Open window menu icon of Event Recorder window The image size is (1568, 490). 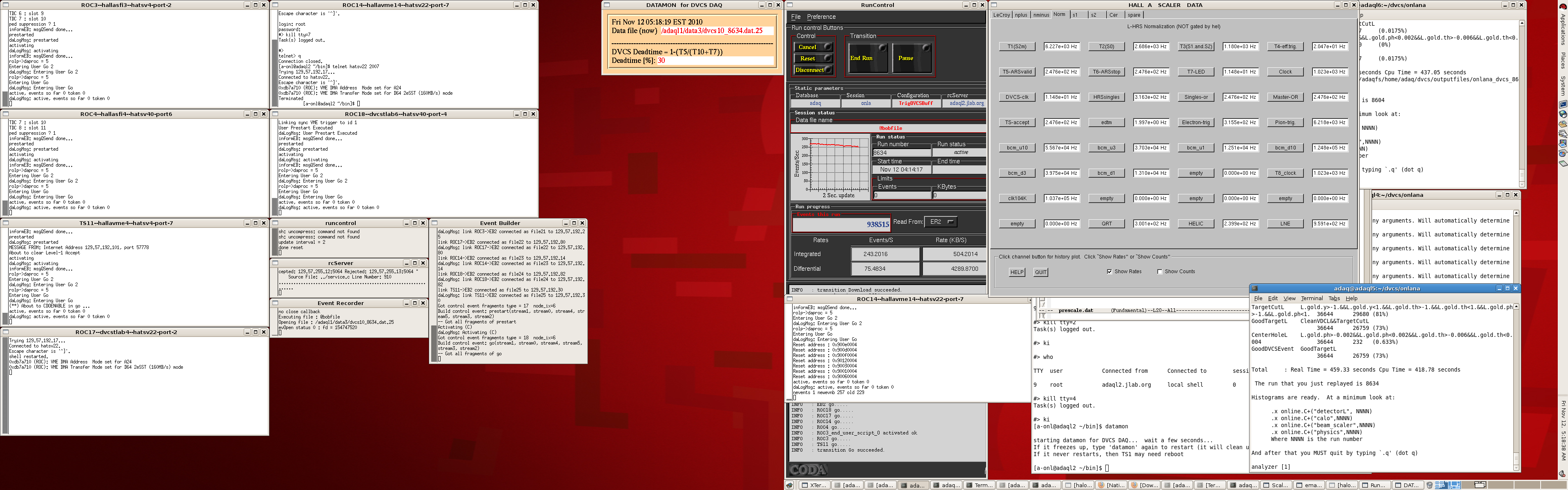[275, 303]
